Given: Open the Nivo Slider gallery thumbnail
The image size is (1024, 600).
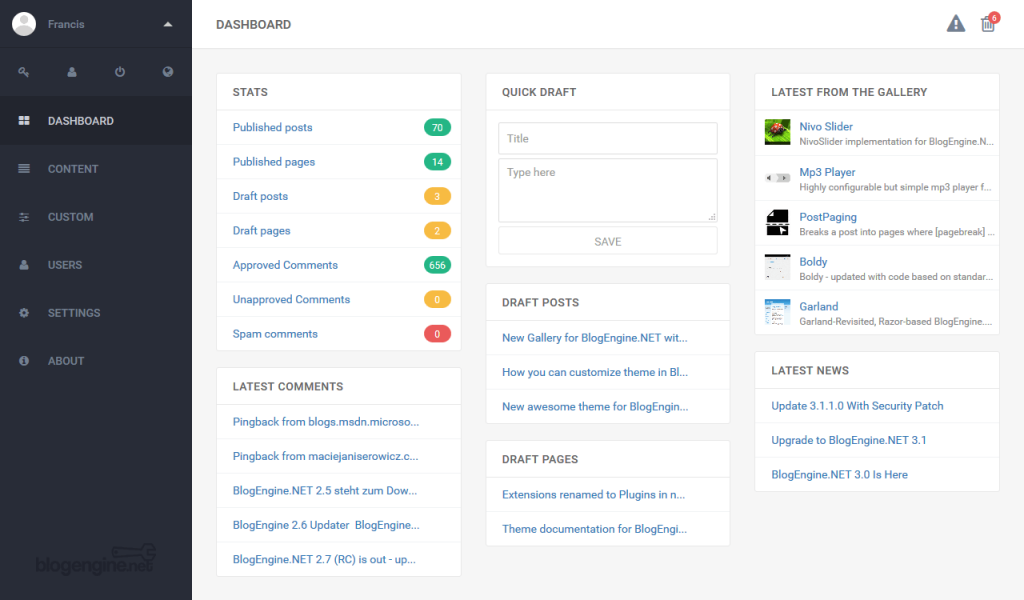Looking at the screenshot, I should point(777,132).
